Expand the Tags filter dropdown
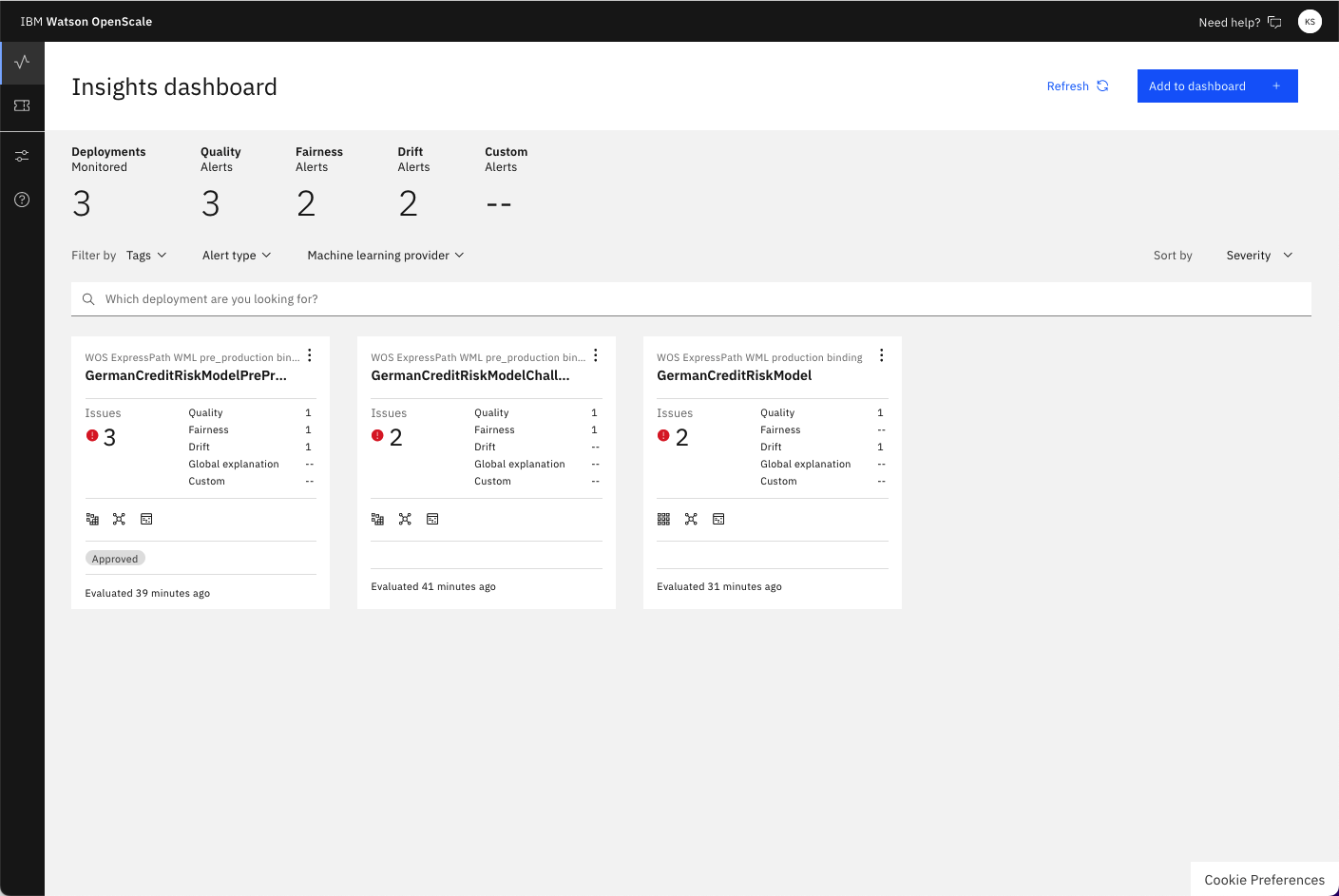1339x896 pixels. (146, 256)
